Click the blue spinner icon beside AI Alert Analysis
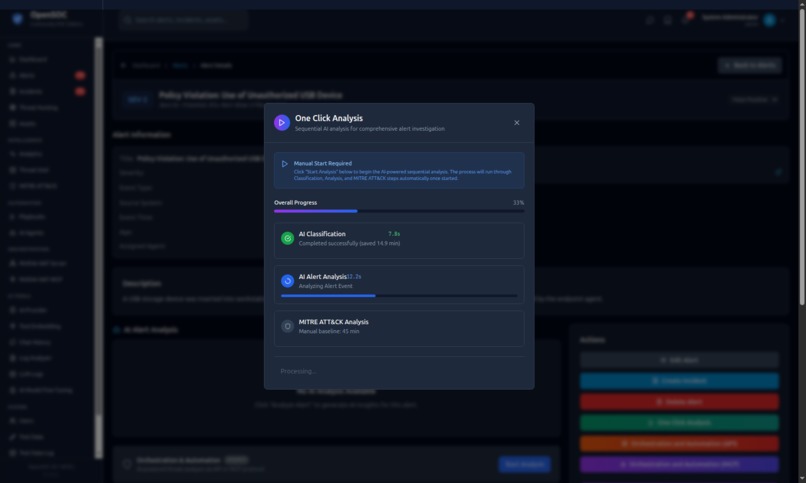Image resolution: width=806 pixels, height=483 pixels. coord(287,281)
